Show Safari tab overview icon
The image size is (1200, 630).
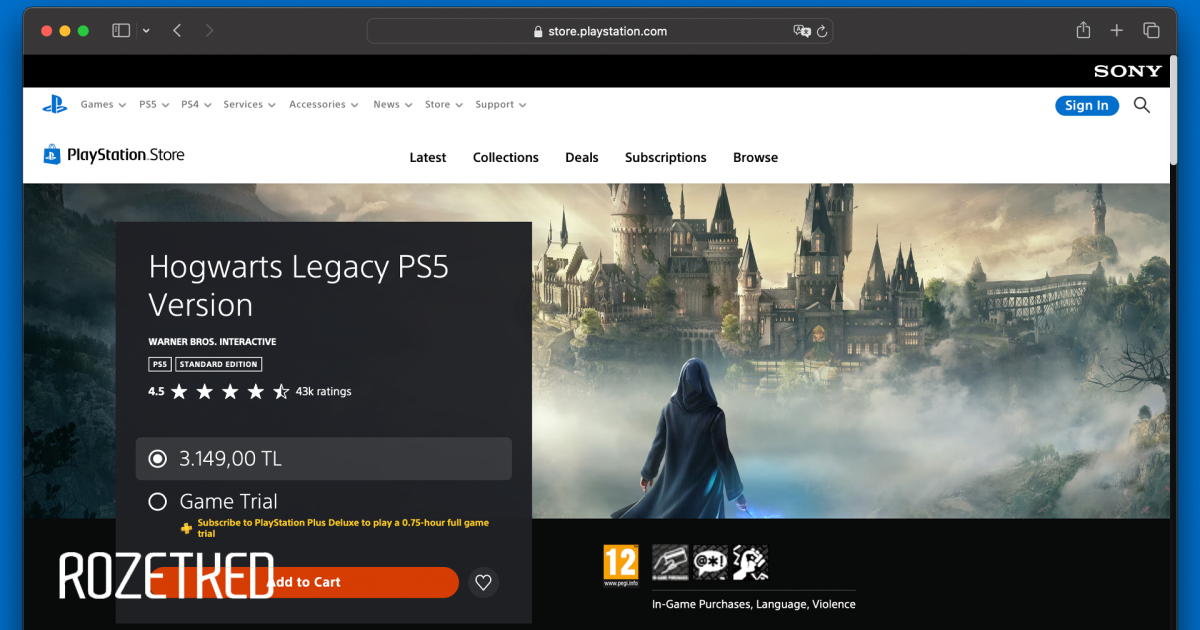tap(1151, 31)
